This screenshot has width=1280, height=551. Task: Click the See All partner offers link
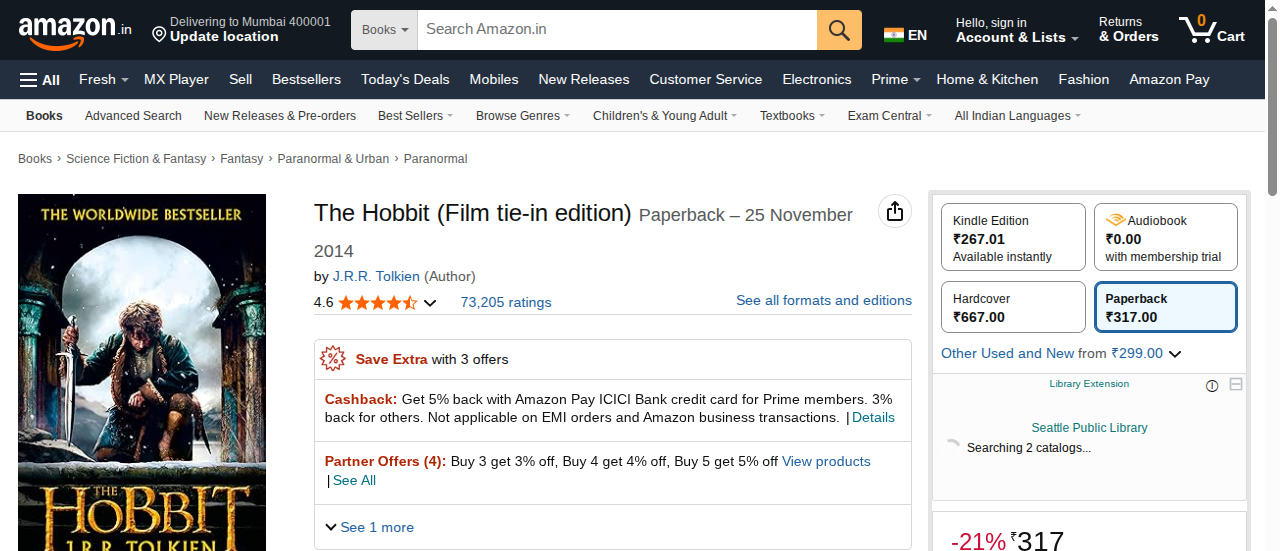(x=354, y=480)
